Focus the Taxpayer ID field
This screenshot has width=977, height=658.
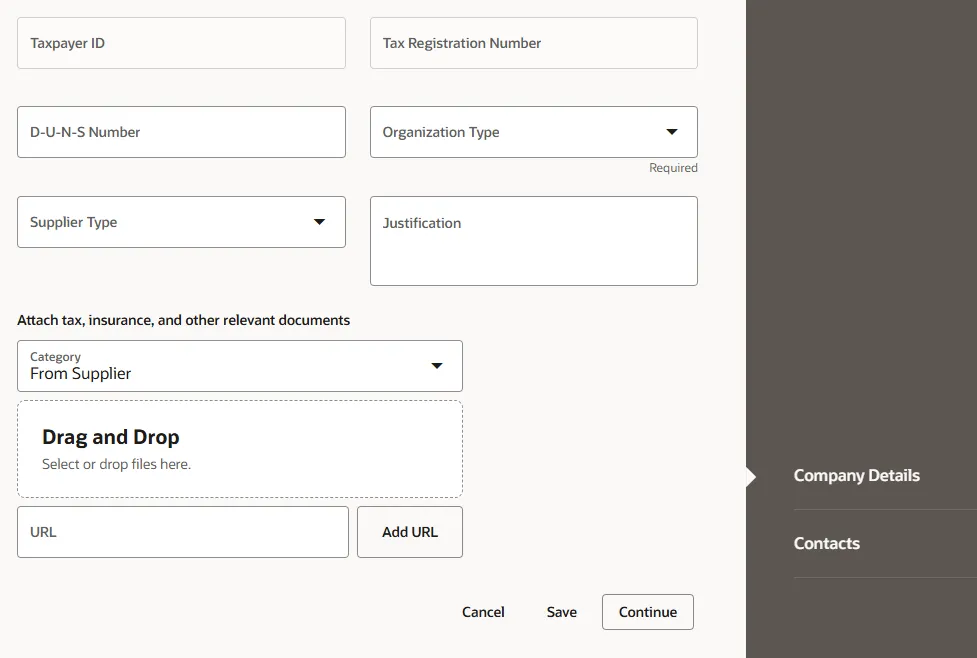[181, 43]
